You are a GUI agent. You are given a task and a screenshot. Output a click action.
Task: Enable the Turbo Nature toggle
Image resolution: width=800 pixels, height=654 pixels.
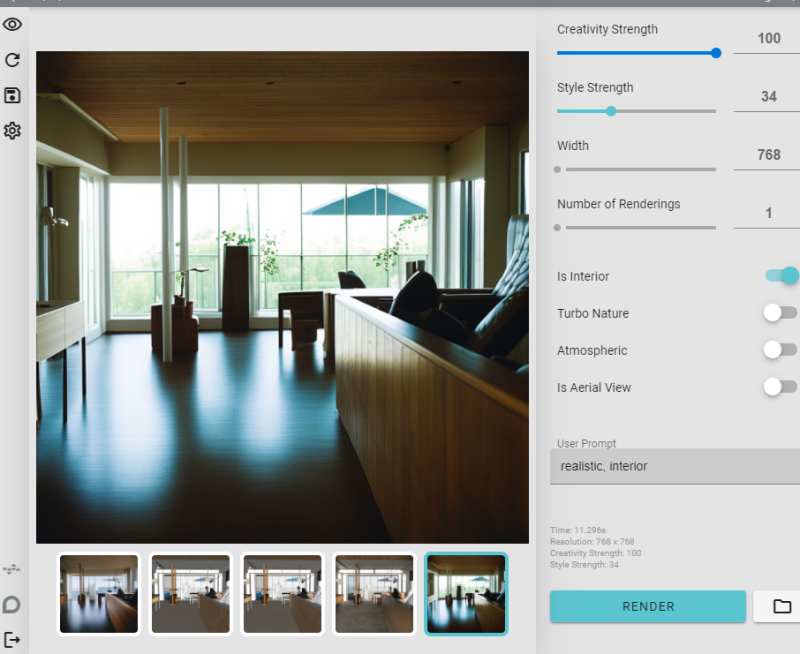[x=780, y=313]
